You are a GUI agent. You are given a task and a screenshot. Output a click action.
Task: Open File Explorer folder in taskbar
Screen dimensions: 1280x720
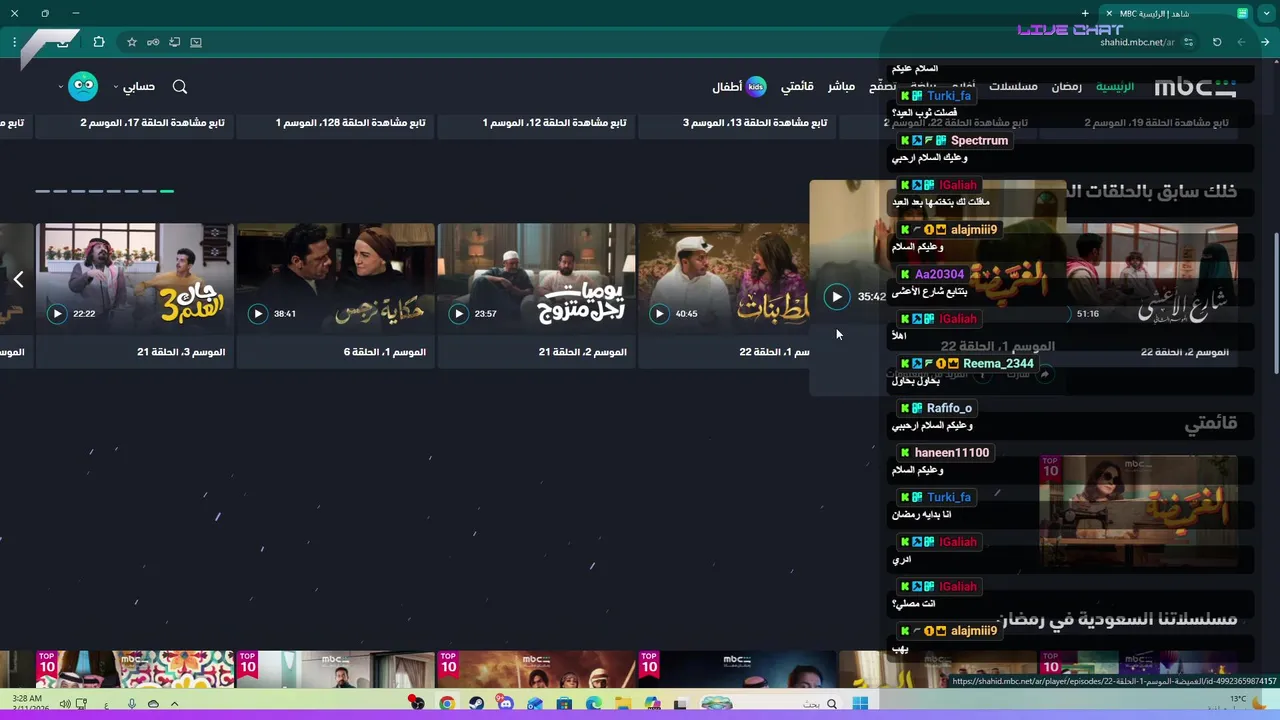pos(623,704)
